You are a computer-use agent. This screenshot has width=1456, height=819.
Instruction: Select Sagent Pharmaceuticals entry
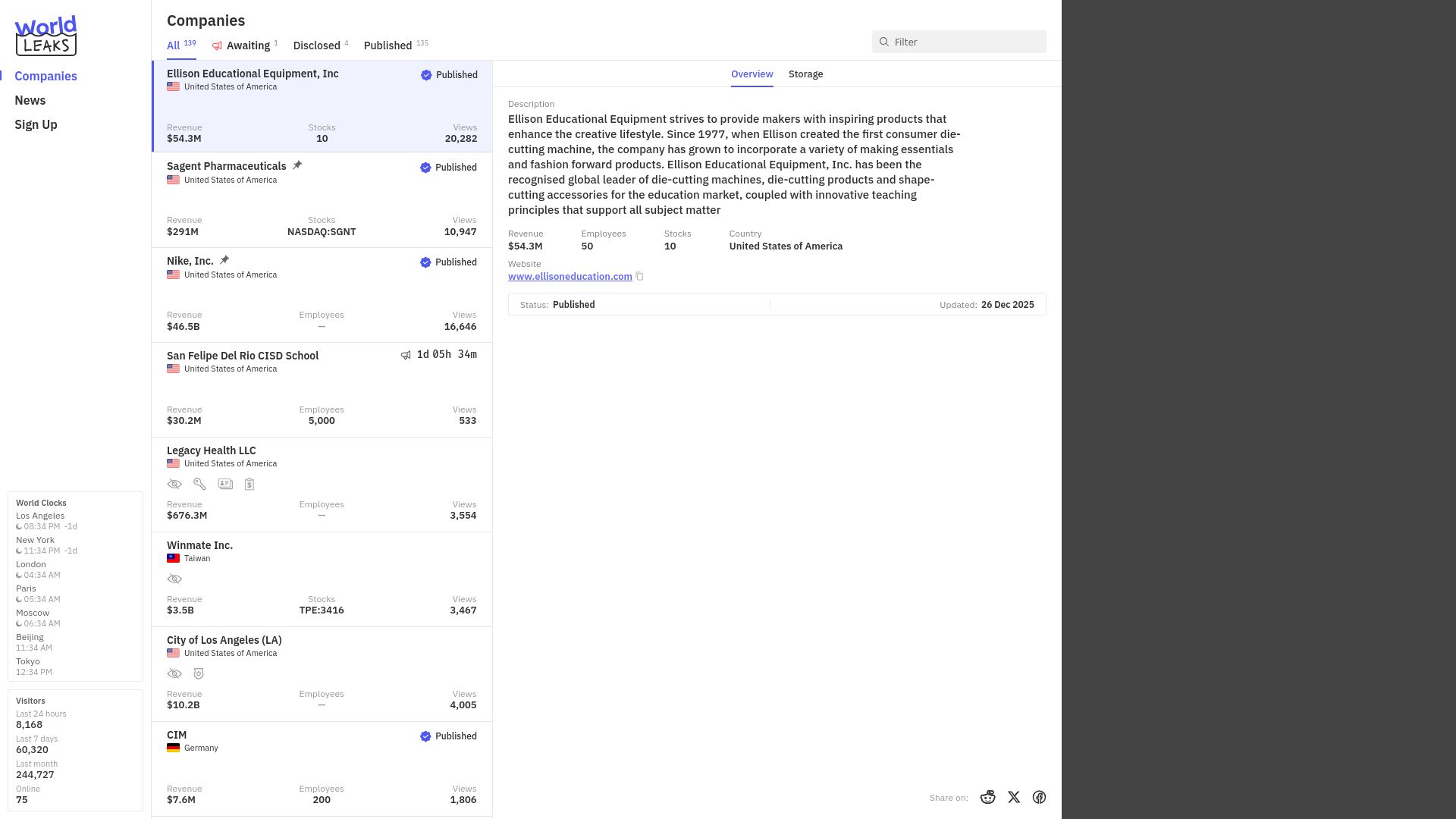(x=322, y=200)
